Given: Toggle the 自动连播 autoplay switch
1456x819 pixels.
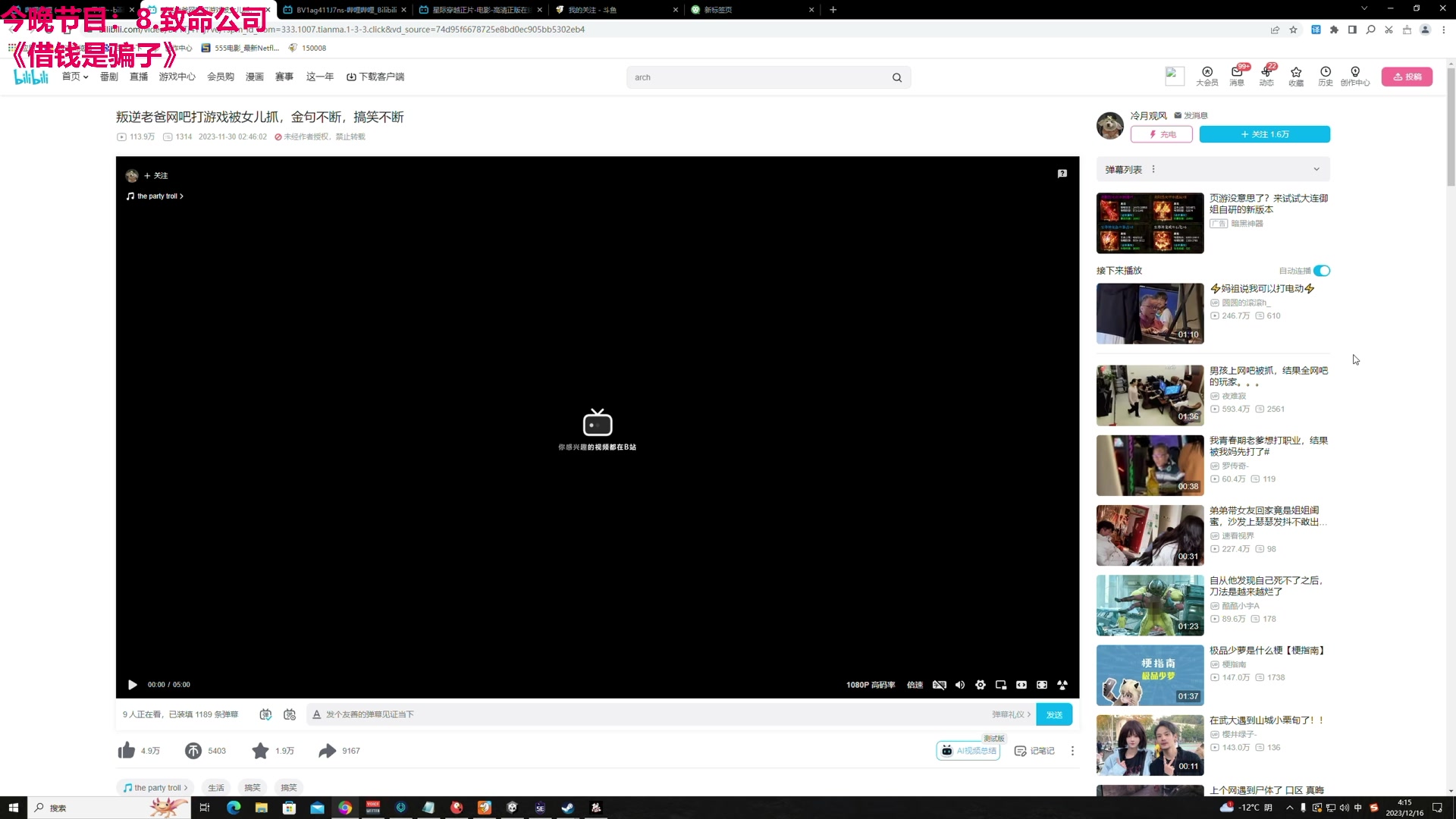Looking at the screenshot, I should pos(1322,271).
